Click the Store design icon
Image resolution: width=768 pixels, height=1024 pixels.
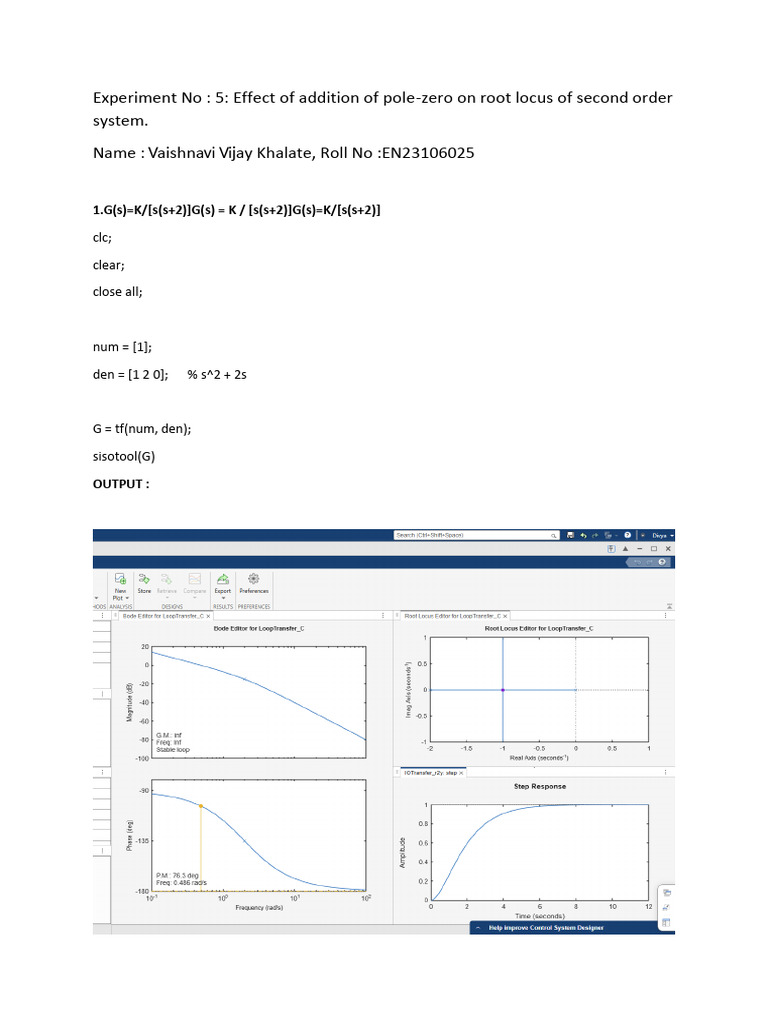point(144,579)
